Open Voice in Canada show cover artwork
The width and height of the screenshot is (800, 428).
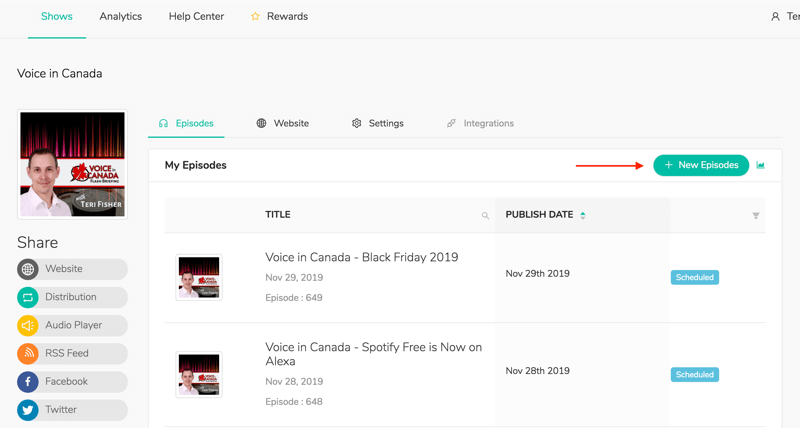[x=72, y=164]
